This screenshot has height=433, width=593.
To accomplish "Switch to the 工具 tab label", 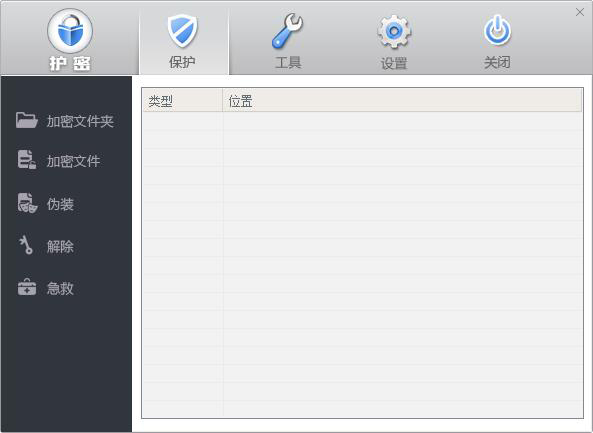I will pos(288,62).
